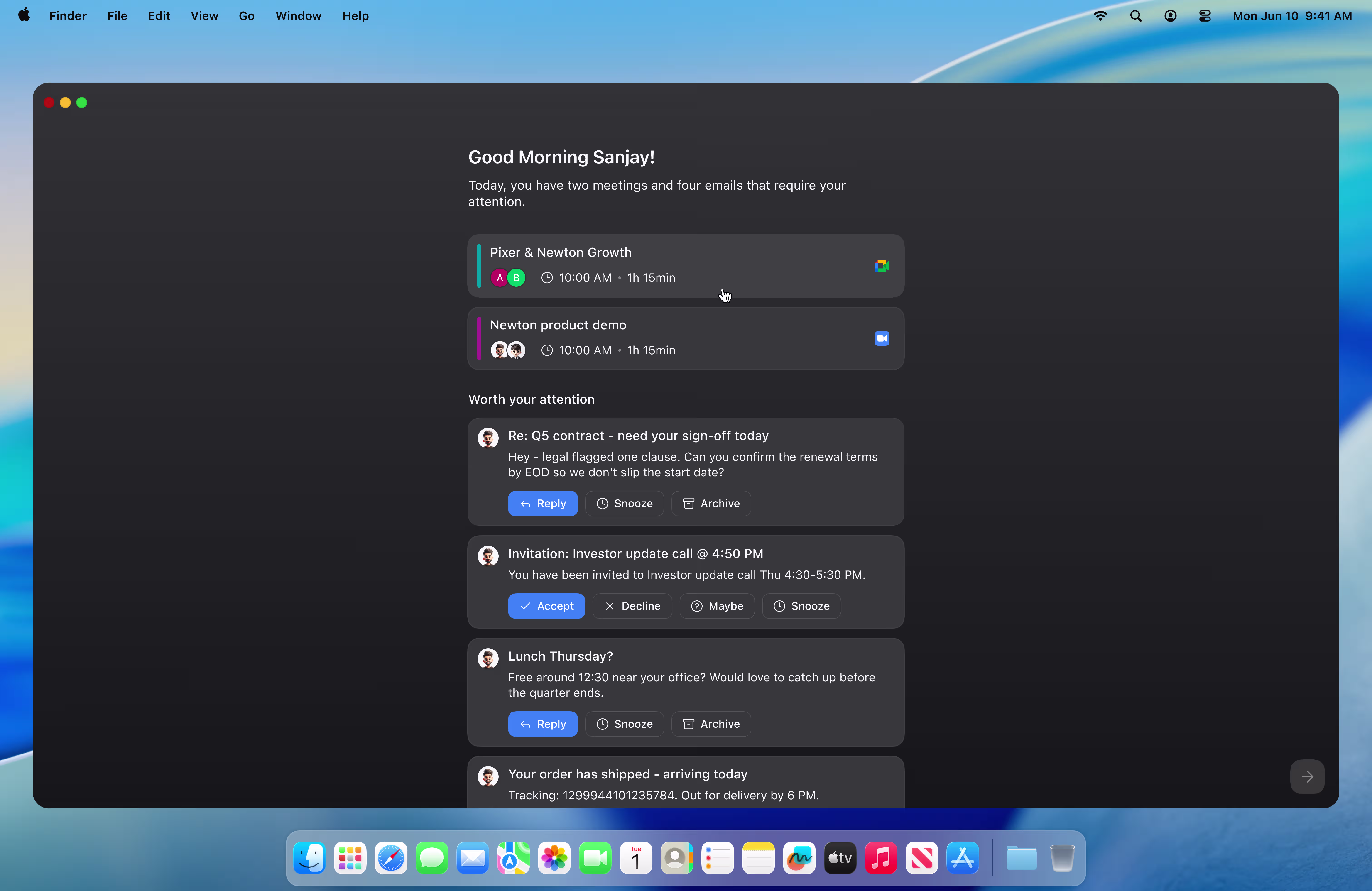Open the Edit menu
Viewport: 1372px width, 891px height.
159,16
